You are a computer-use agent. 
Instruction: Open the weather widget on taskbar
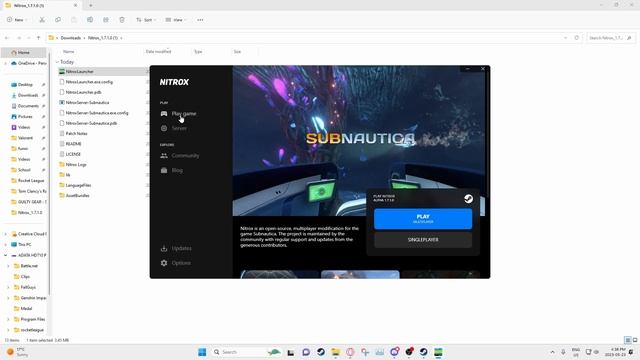point(16,352)
